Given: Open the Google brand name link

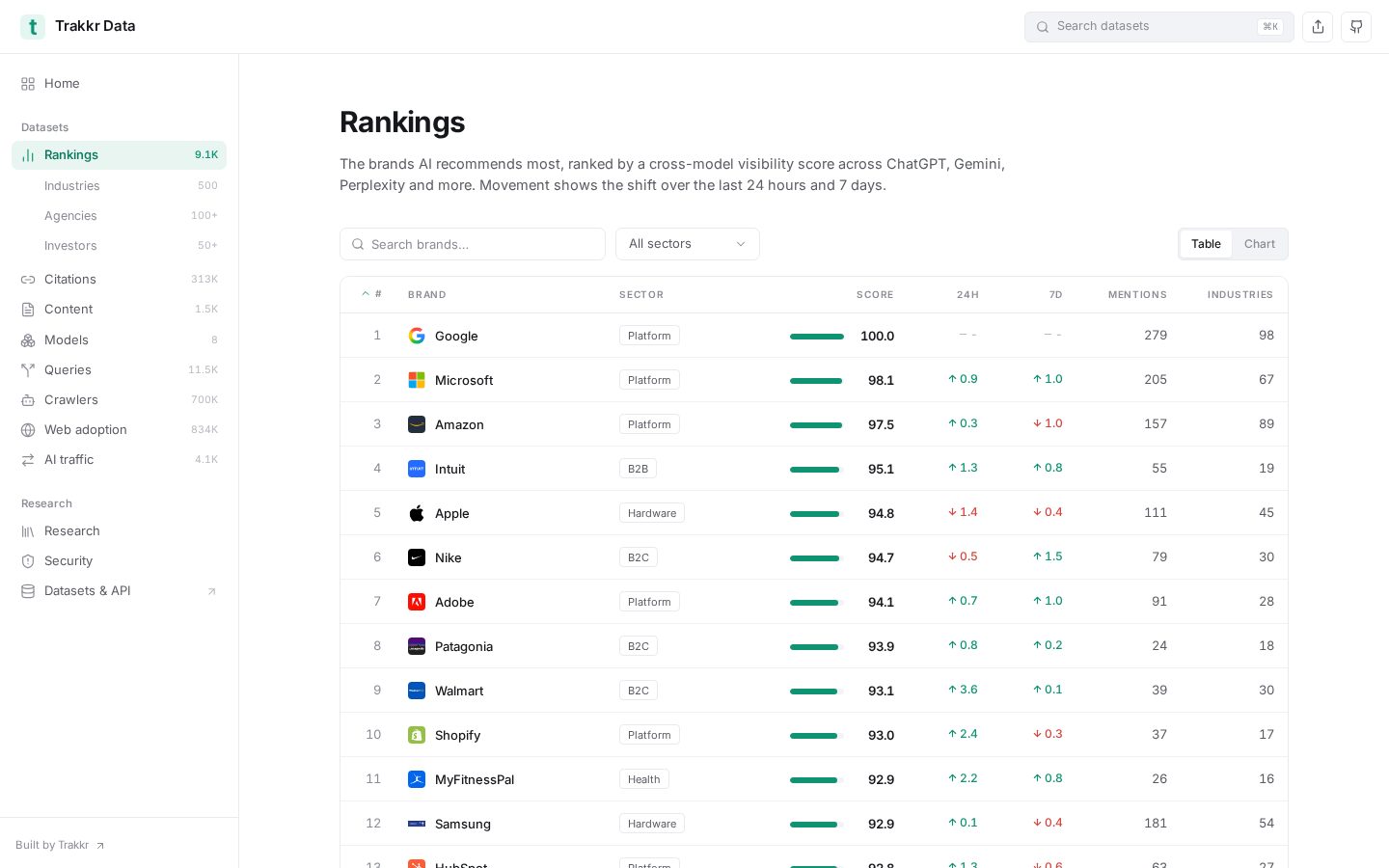Looking at the screenshot, I should click(x=456, y=336).
